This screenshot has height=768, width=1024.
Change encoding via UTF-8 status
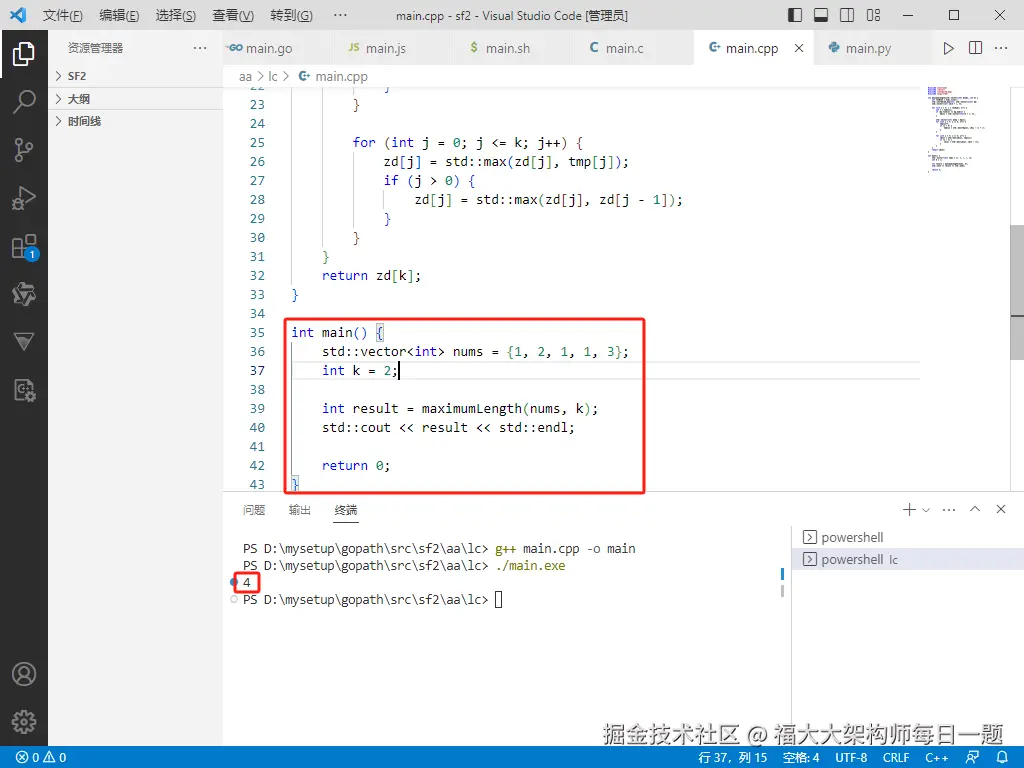[x=851, y=758]
